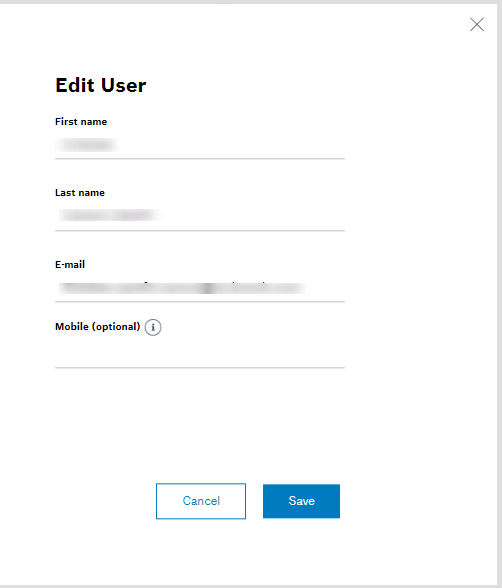
Task: Place cursor in the empty Mobile field
Action: (x=200, y=352)
